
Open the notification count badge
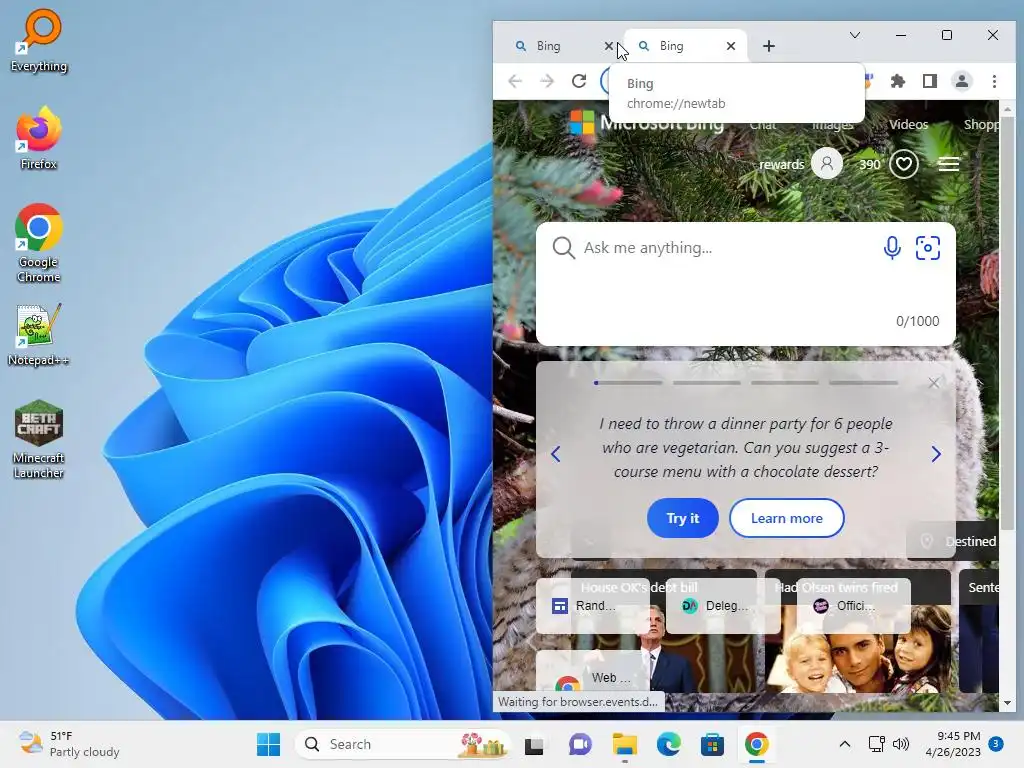click(x=996, y=743)
